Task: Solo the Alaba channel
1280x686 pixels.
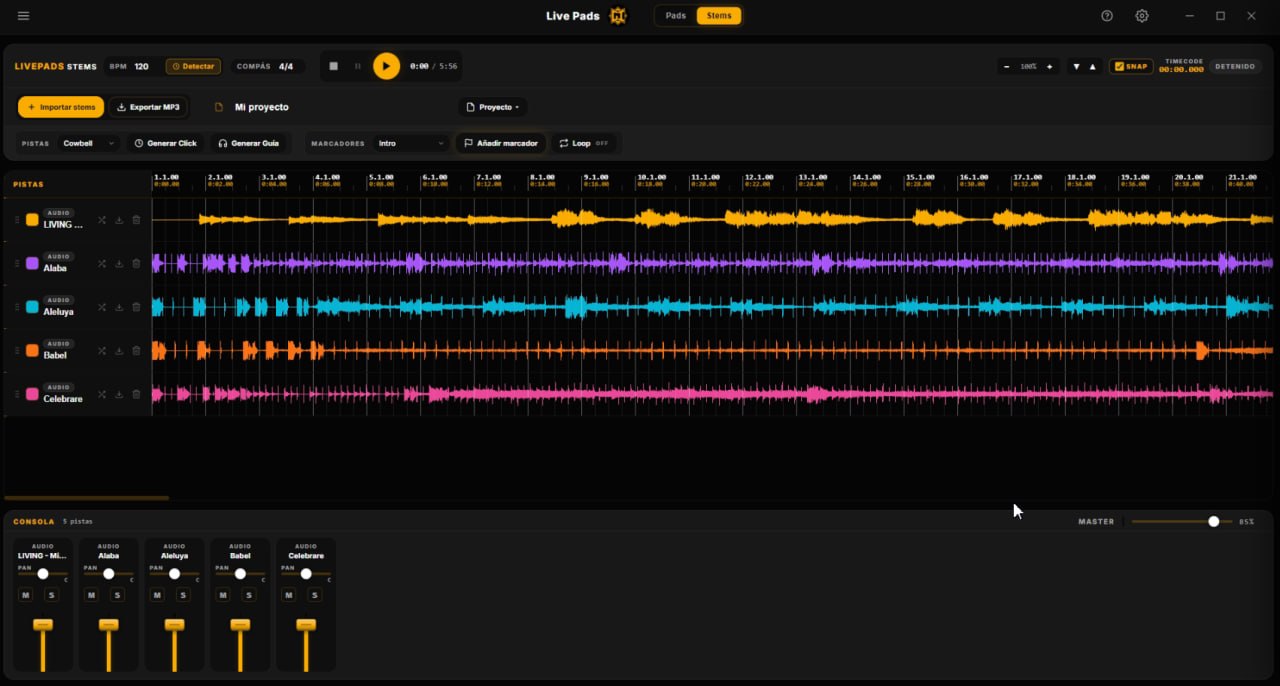Action: click(117, 595)
